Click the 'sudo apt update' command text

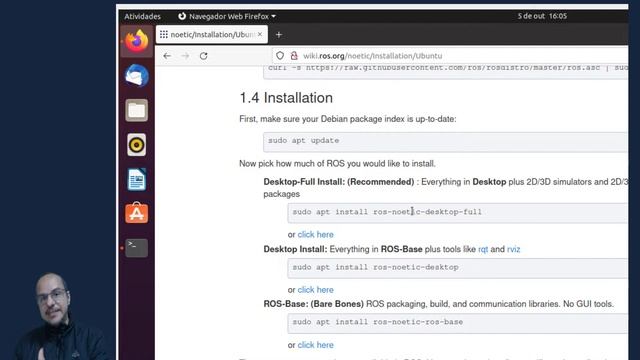click(x=303, y=140)
